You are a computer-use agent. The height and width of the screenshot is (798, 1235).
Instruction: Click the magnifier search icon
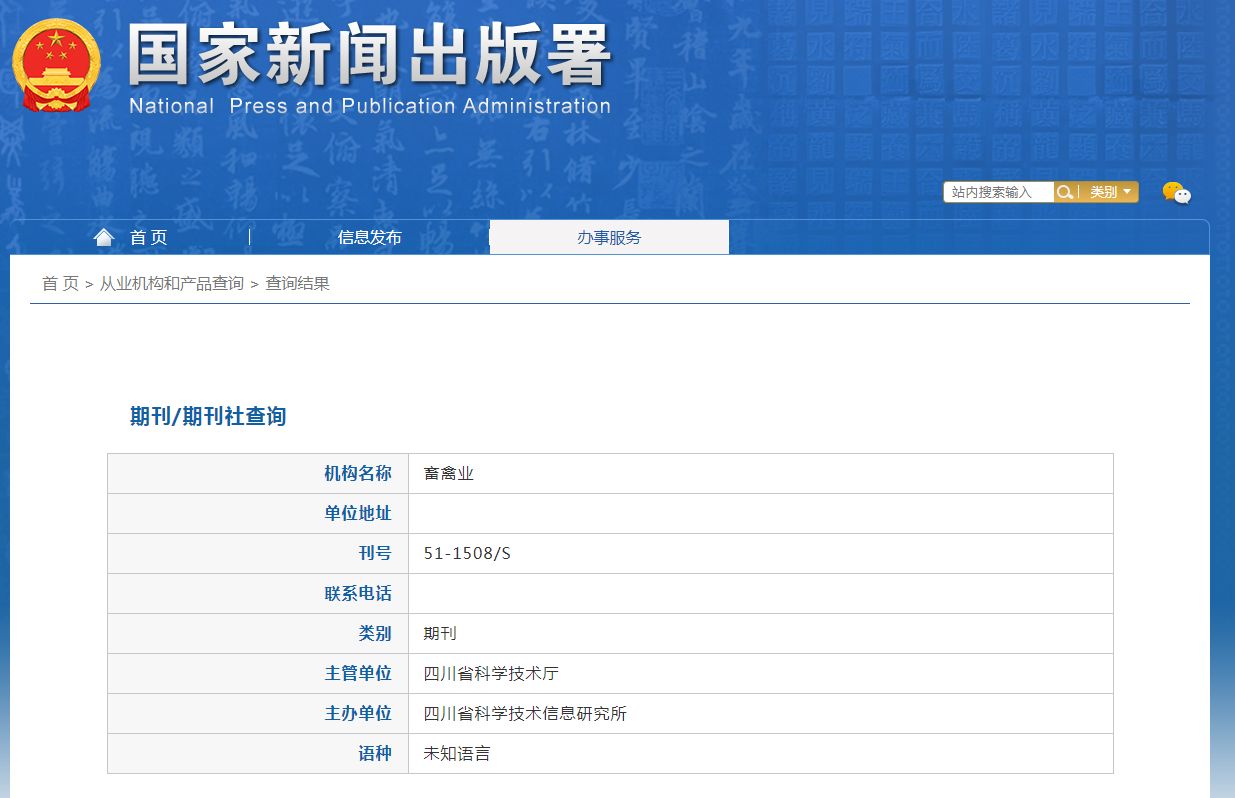[1065, 192]
